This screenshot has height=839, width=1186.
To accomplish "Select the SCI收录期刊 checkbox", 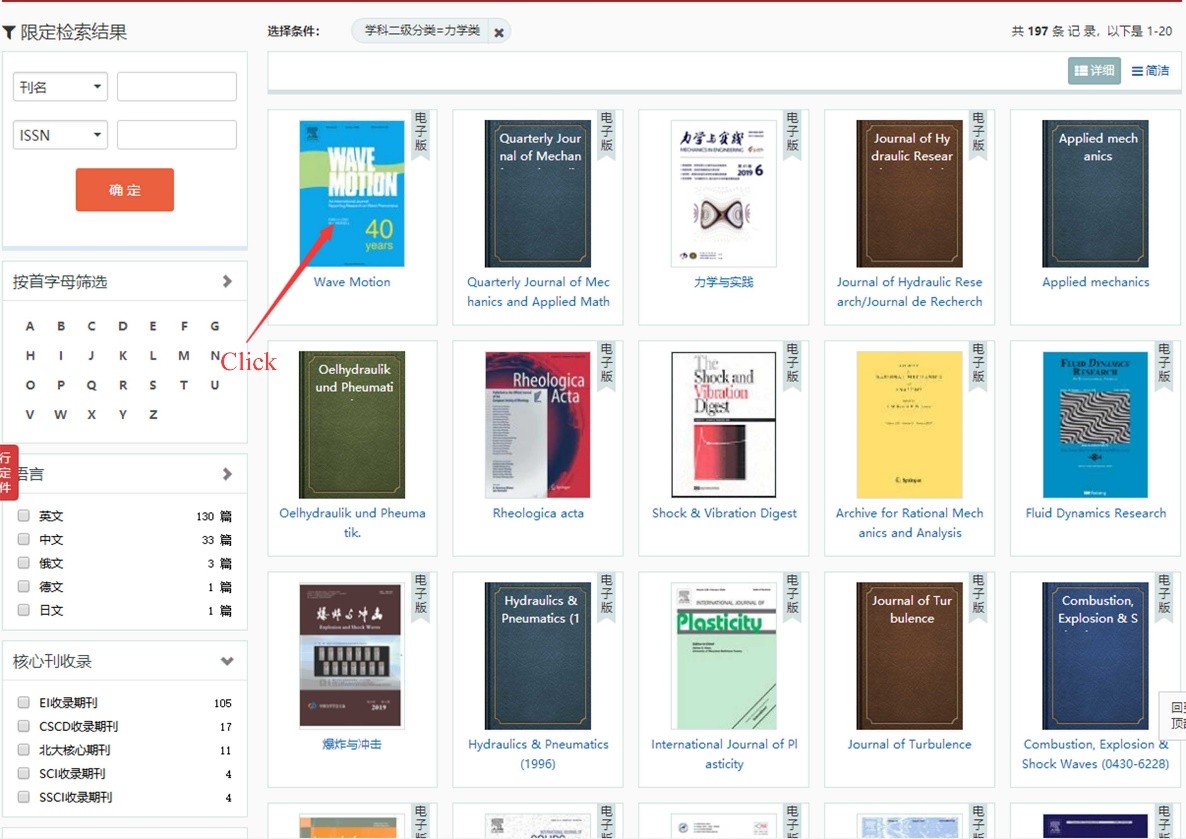I will pyautogui.click(x=24, y=773).
